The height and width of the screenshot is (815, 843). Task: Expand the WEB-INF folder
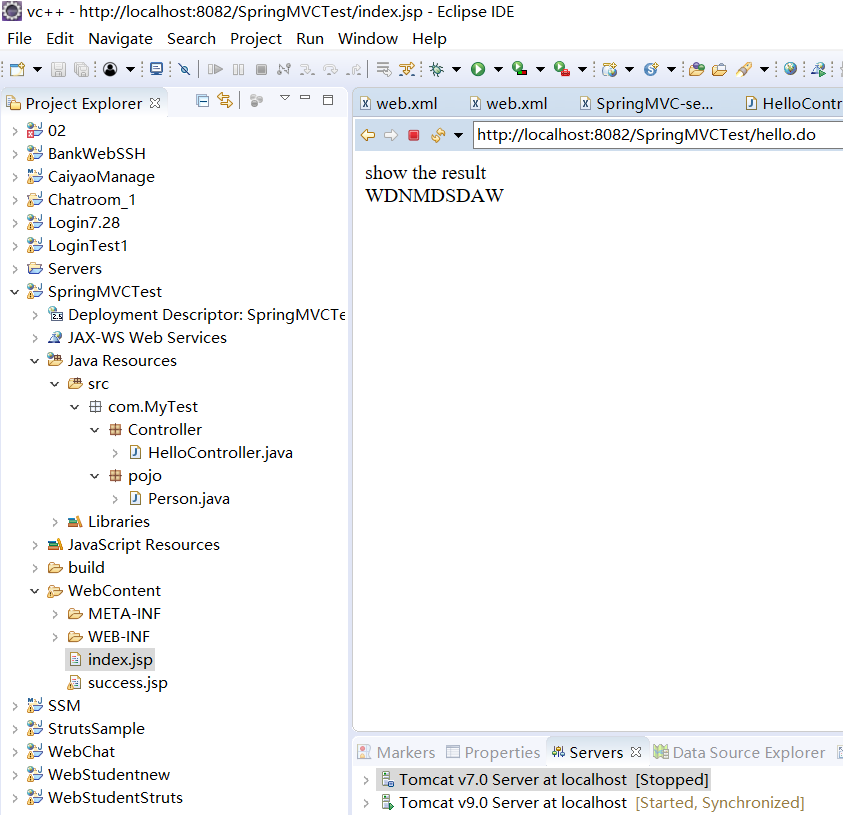point(55,637)
